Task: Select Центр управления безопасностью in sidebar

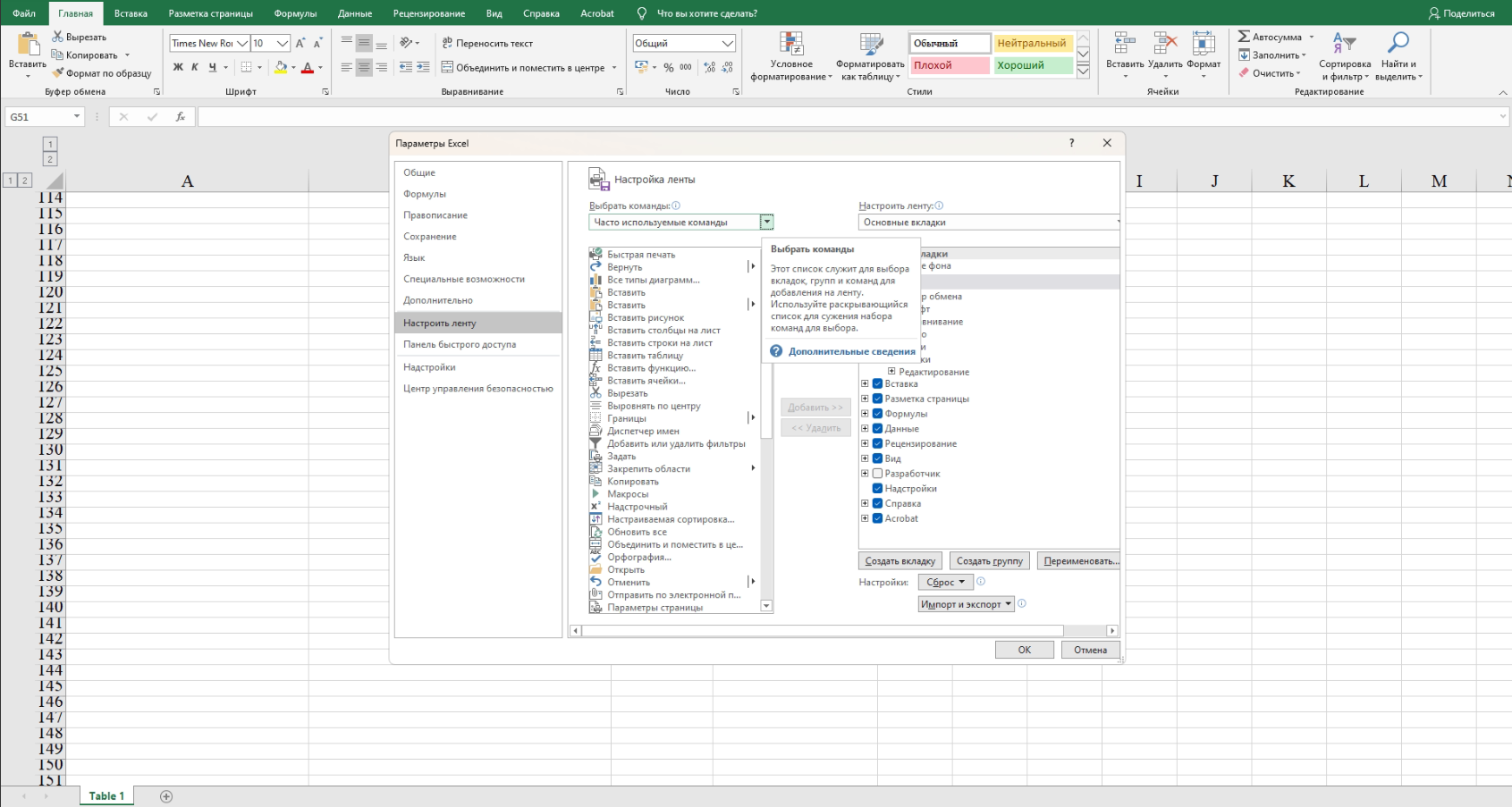Action: point(477,389)
